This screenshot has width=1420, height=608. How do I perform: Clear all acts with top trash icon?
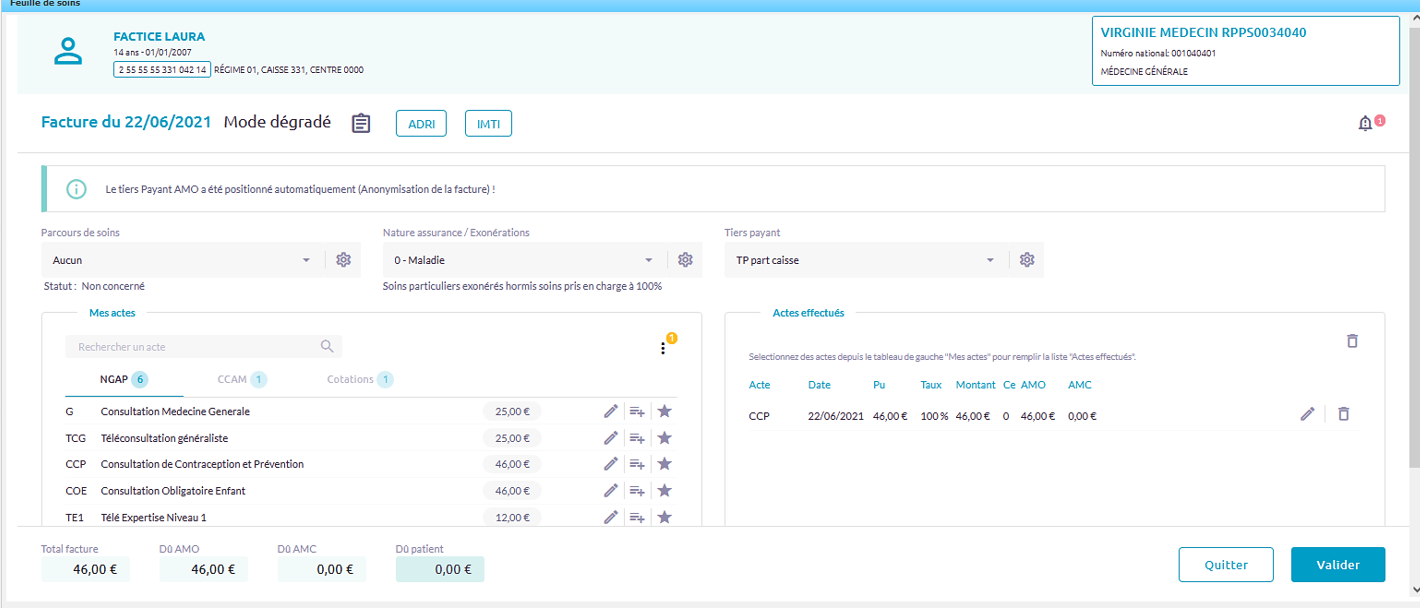tap(1352, 341)
